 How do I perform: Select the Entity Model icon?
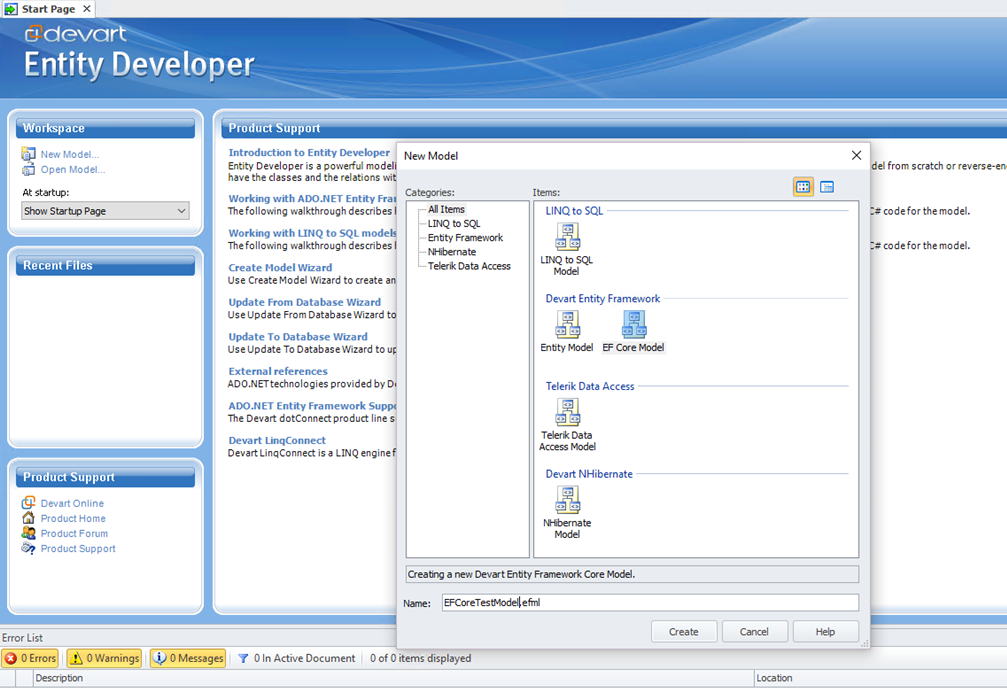pos(567,324)
